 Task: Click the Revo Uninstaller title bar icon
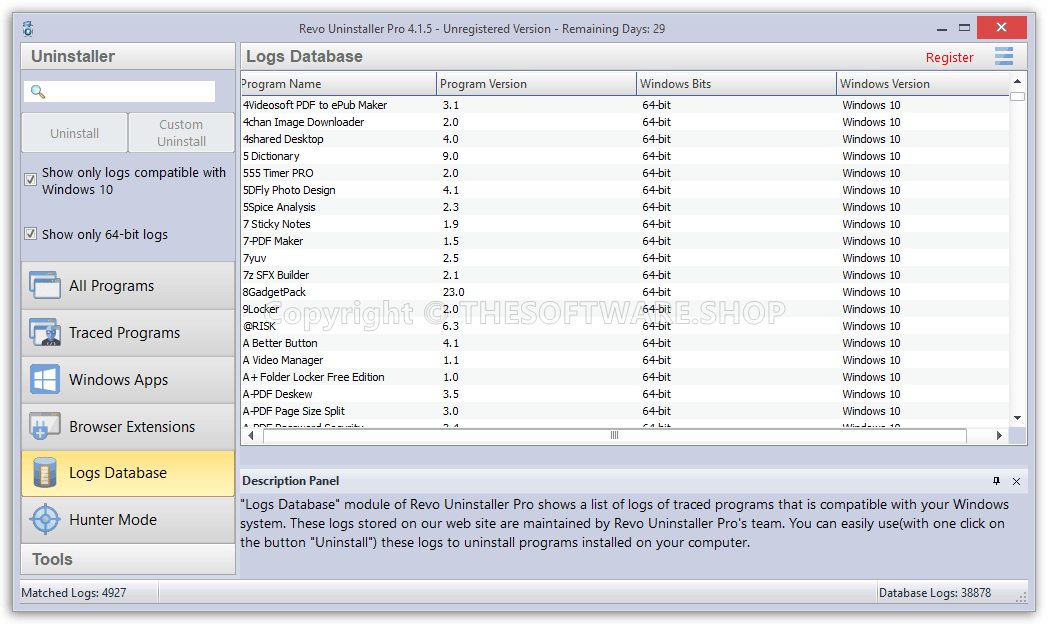coord(28,29)
